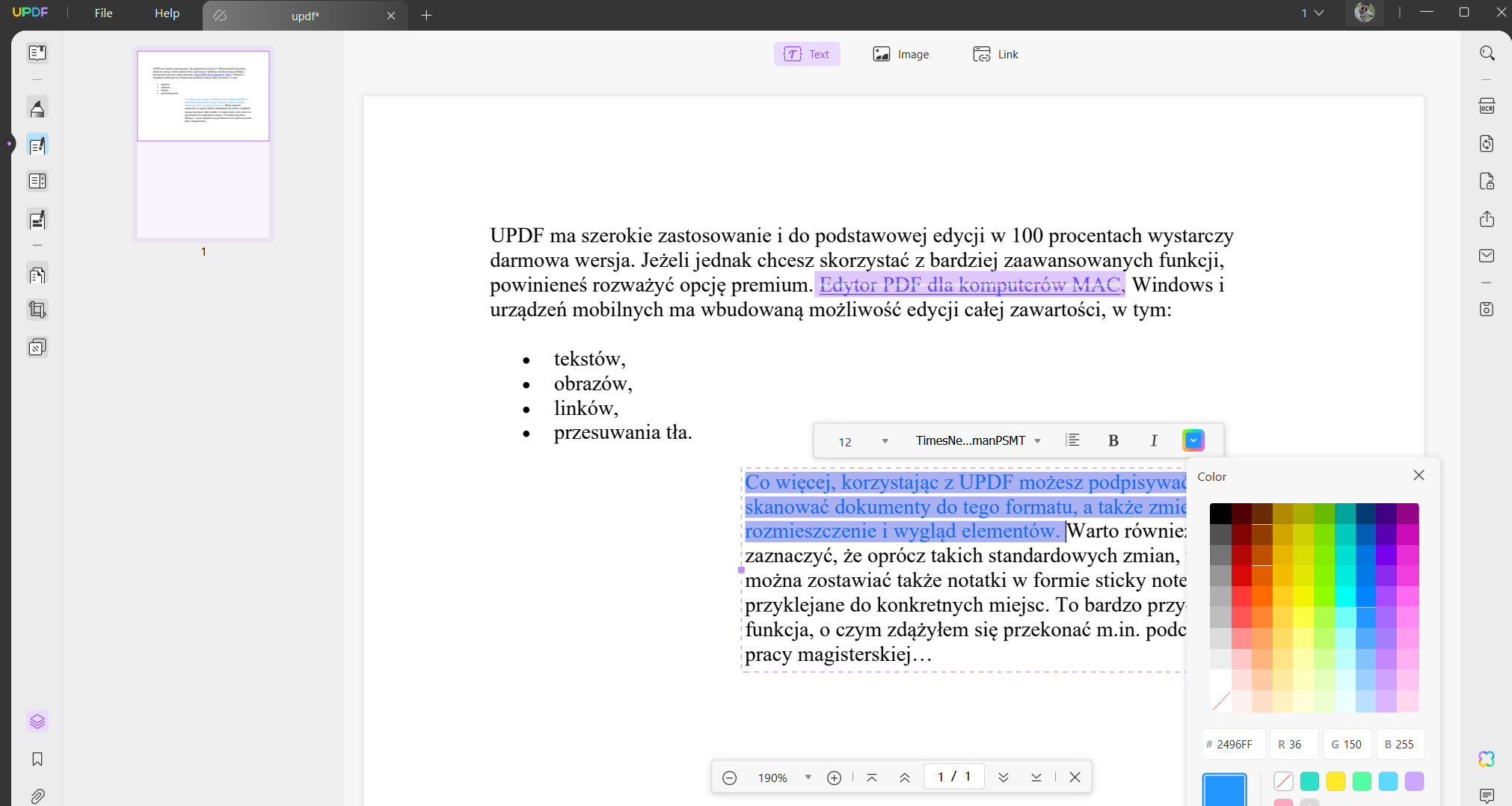The height and width of the screenshot is (806, 1512).
Task: Select the Text edit mode
Action: point(807,54)
